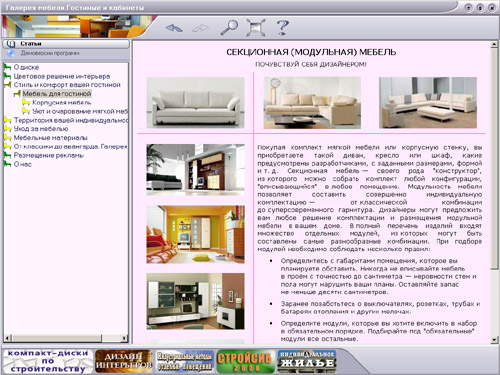Open Размещение рекламы entry
The image size is (500, 375).
point(49,155)
